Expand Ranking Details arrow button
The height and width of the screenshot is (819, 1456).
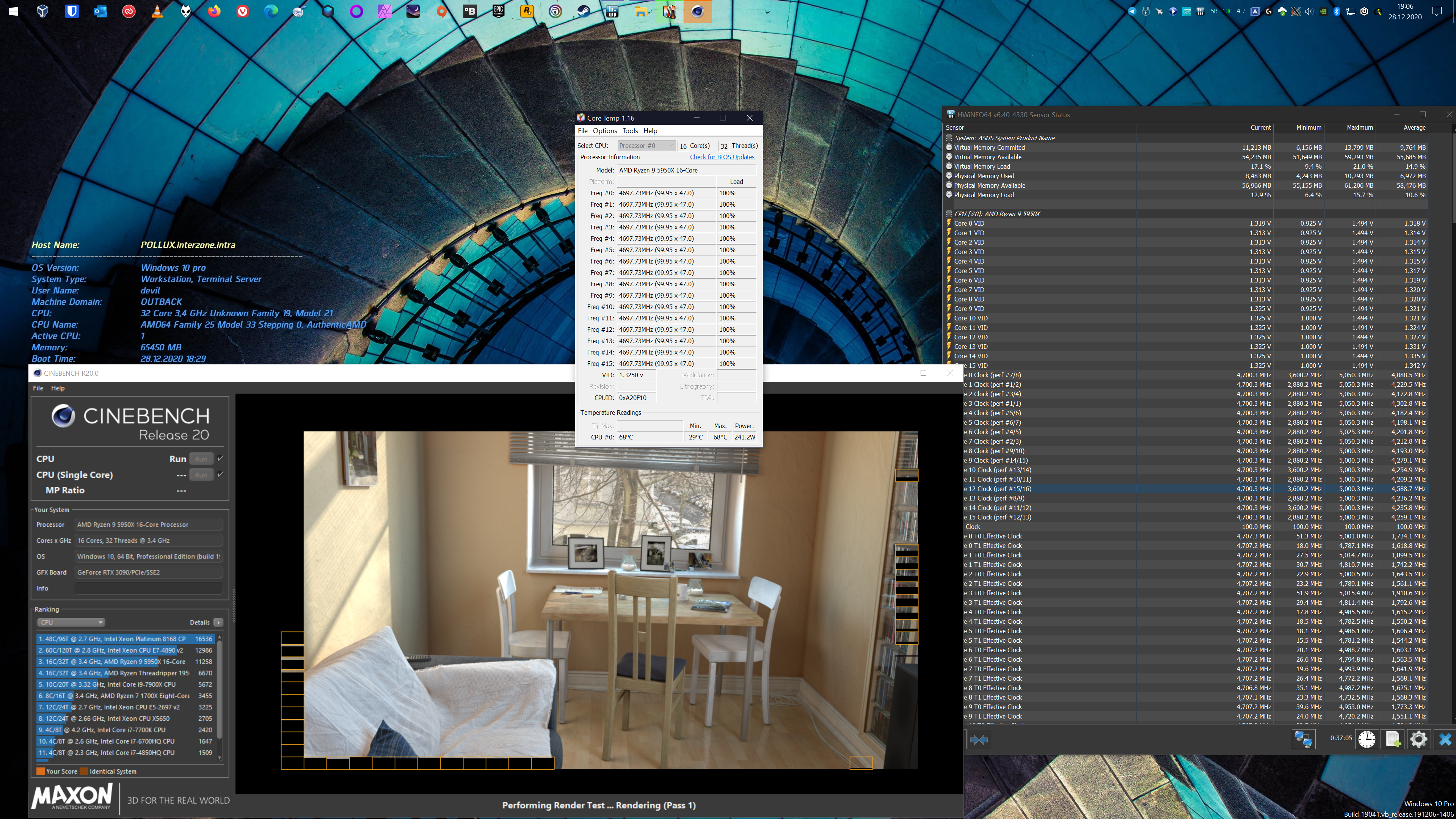pos(218,622)
